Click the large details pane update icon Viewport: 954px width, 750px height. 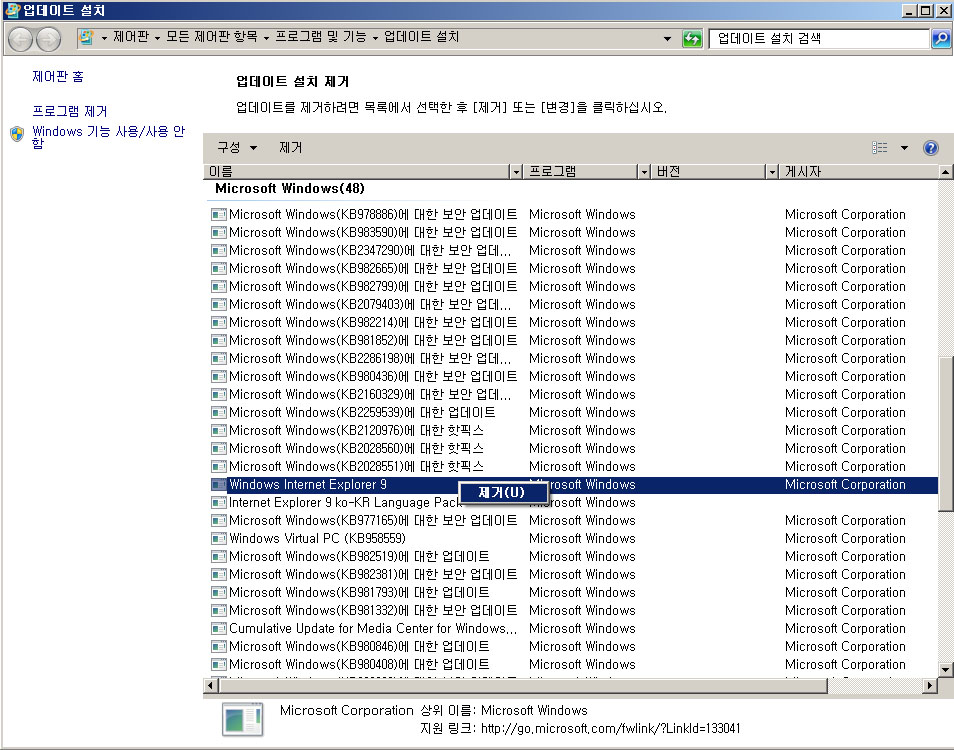coord(243,720)
